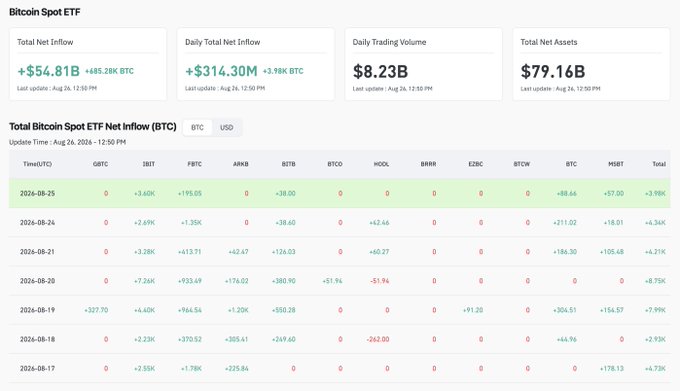Screen dimensions: 680x391
Task: Switch the net inflow table to BTC
Action: tap(197, 127)
